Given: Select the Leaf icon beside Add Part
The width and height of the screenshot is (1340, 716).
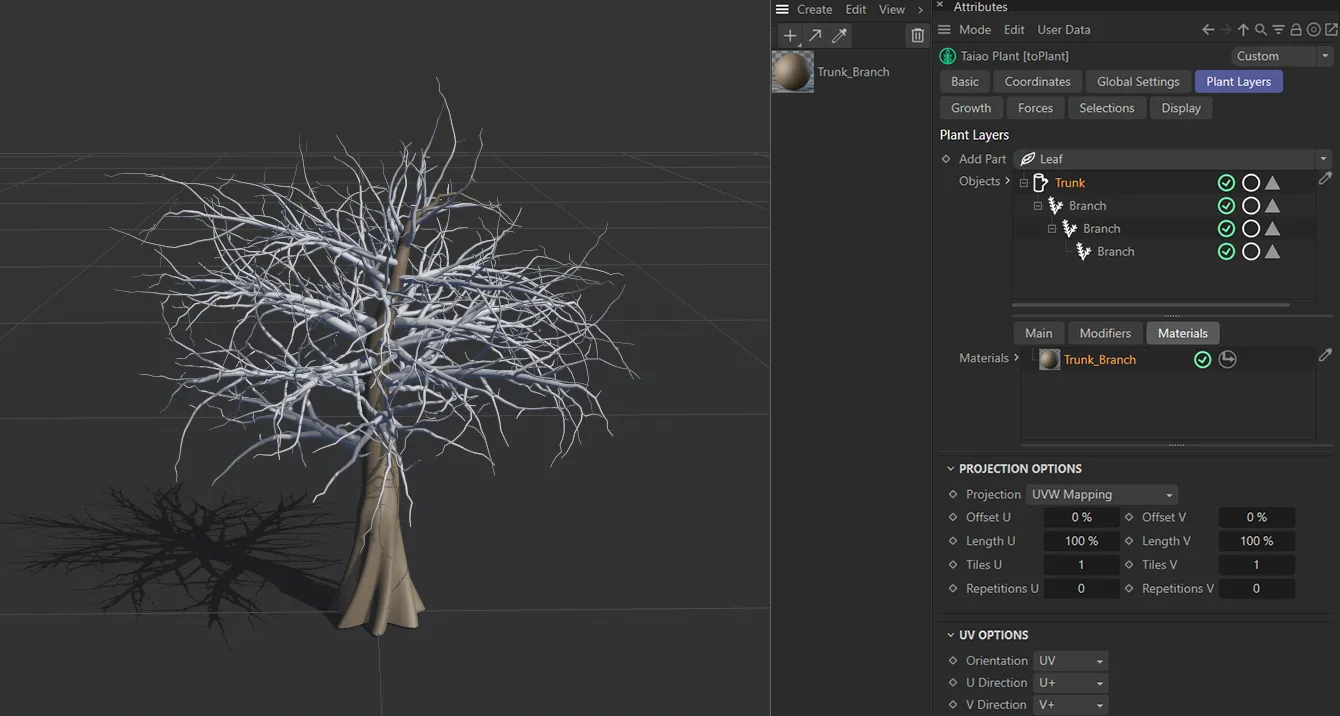Looking at the screenshot, I should 1029,158.
